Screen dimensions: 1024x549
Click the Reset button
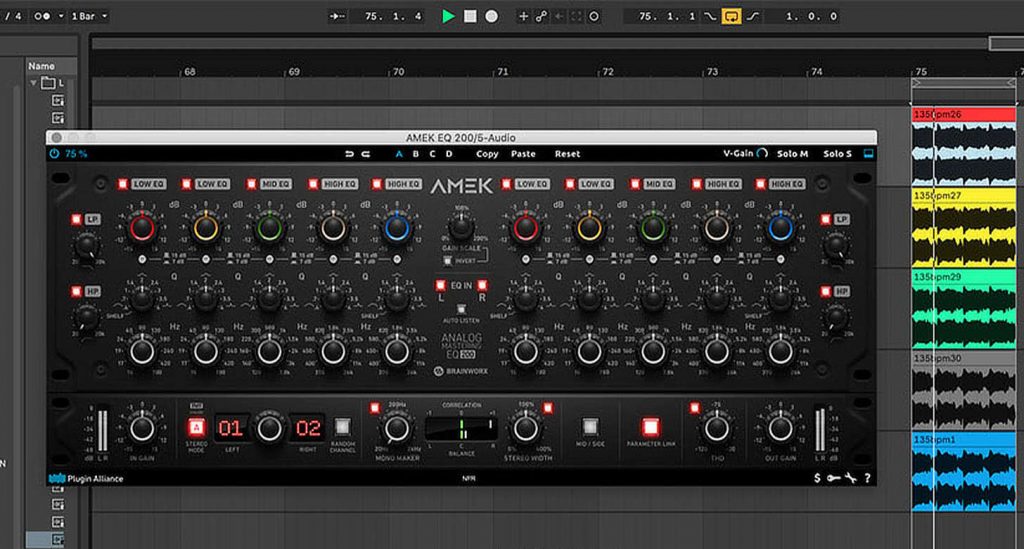coord(568,154)
